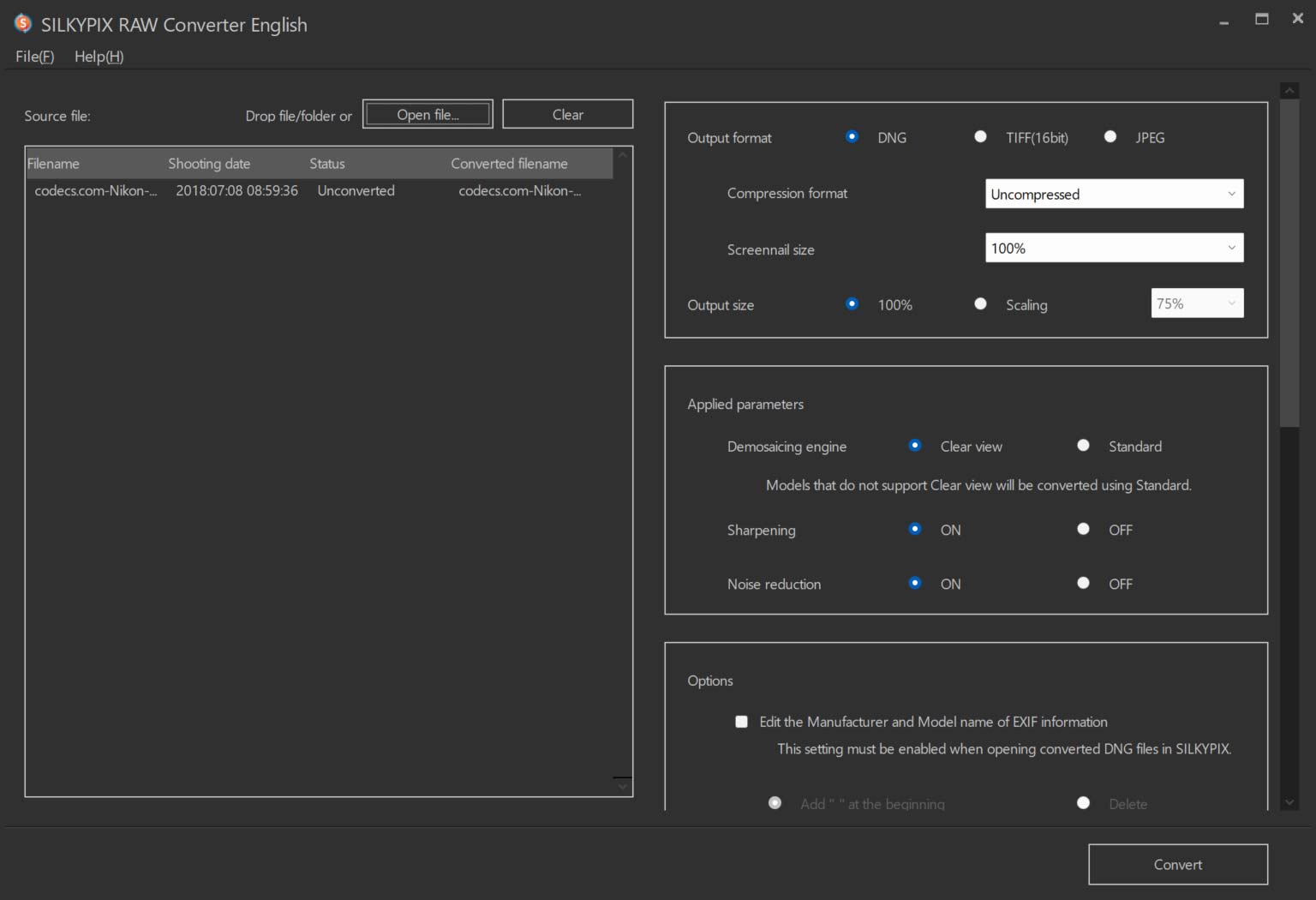Select DNG output format
The width and height of the screenshot is (1316, 900).
(x=852, y=136)
